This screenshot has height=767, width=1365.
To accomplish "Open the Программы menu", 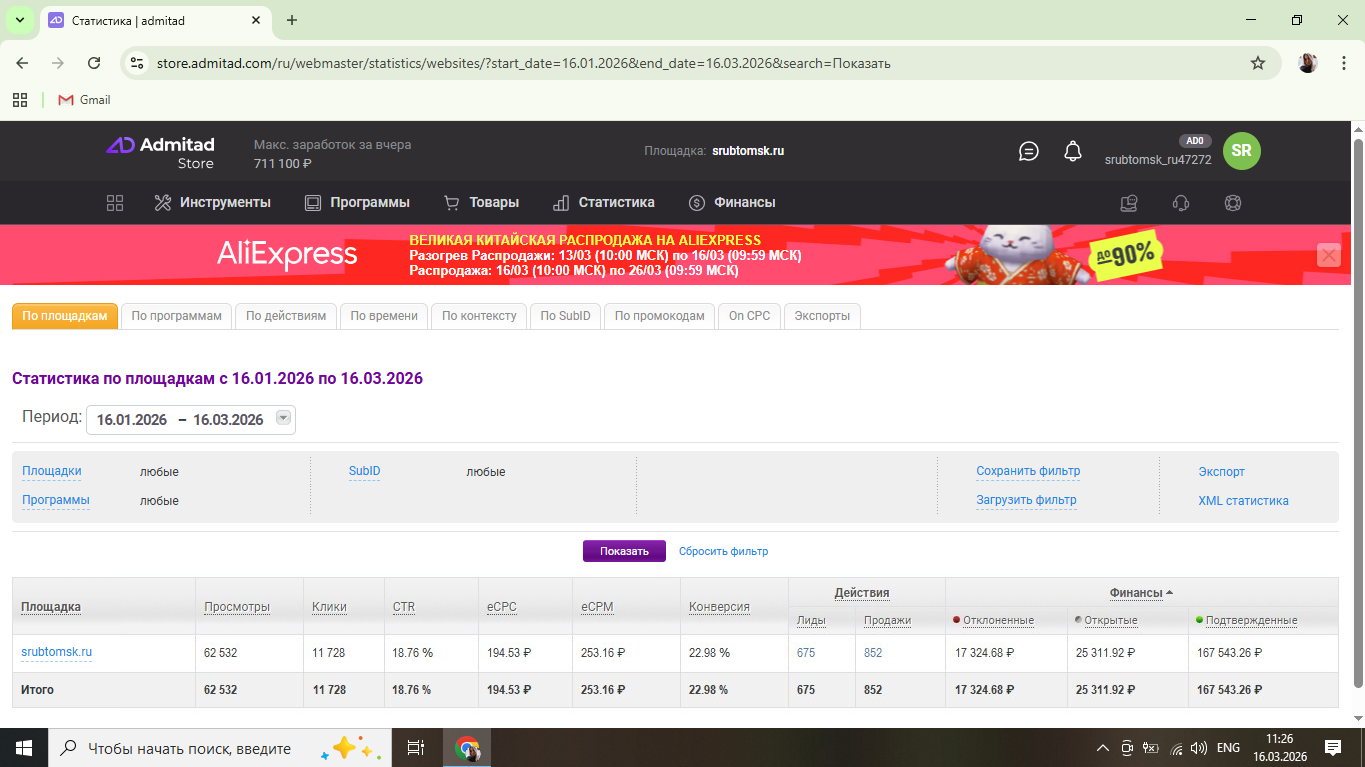I will coord(357,203).
